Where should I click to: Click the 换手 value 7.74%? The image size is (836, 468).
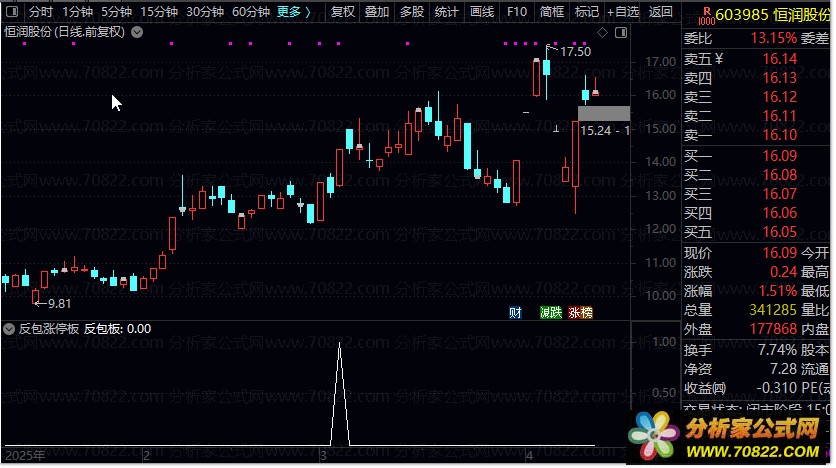coord(778,350)
